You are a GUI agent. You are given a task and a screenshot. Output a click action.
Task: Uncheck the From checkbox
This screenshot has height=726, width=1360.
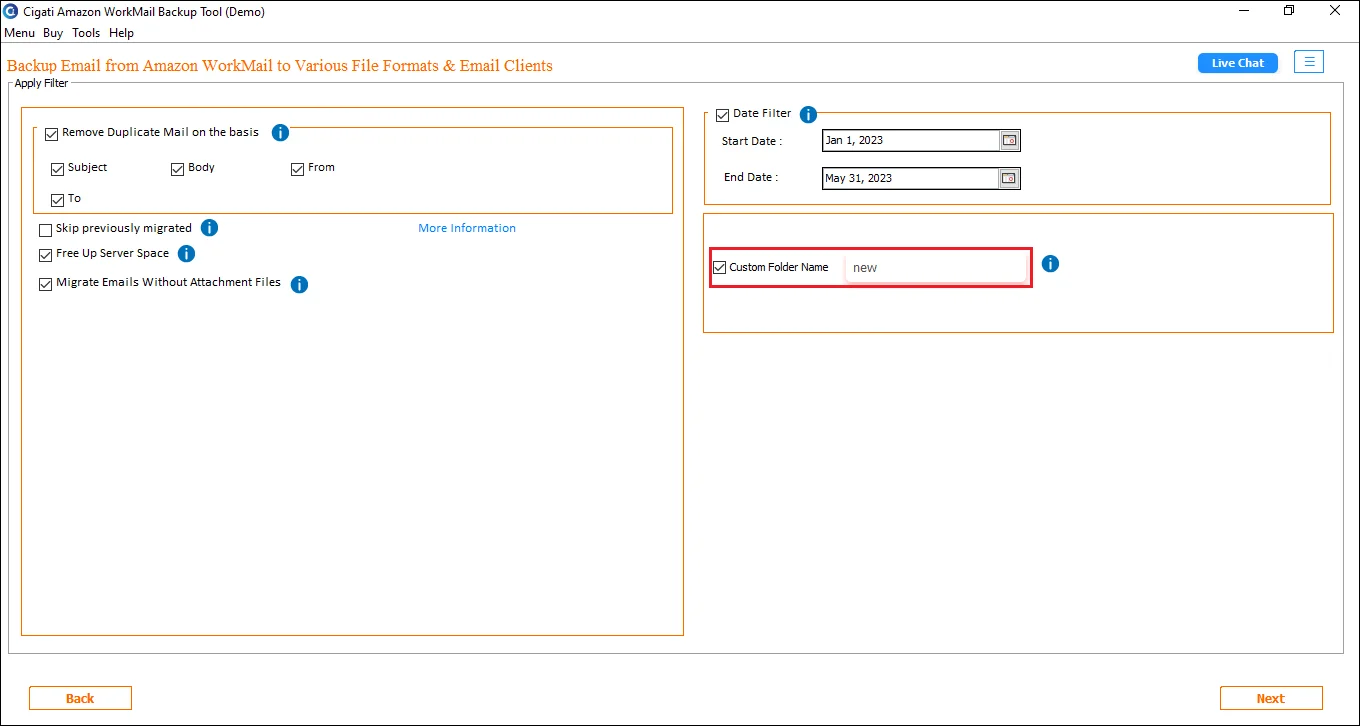coord(297,169)
